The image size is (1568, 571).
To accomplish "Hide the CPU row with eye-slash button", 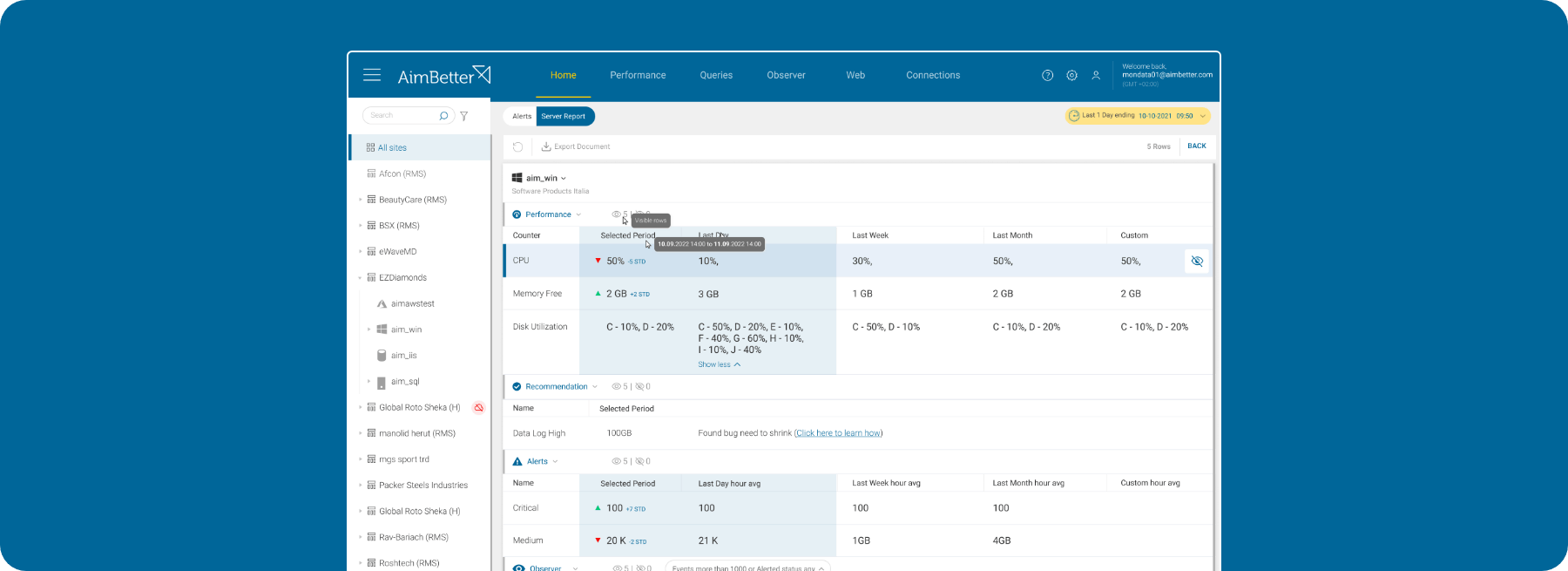I will [x=1197, y=261].
